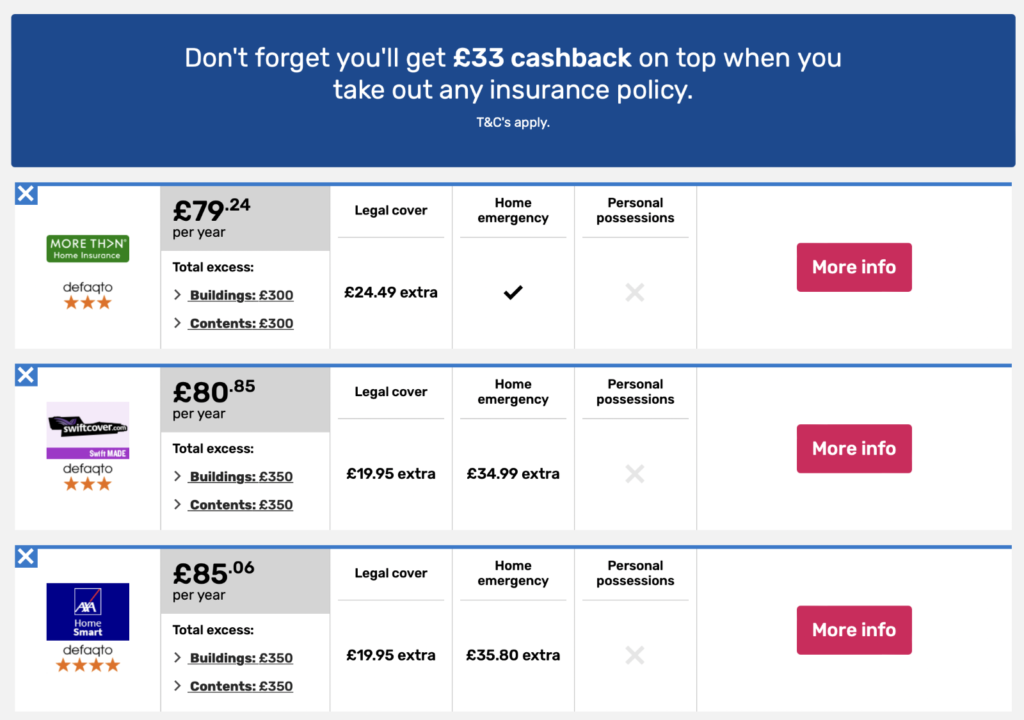Click the AXA Home Smart logo

(88, 612)
